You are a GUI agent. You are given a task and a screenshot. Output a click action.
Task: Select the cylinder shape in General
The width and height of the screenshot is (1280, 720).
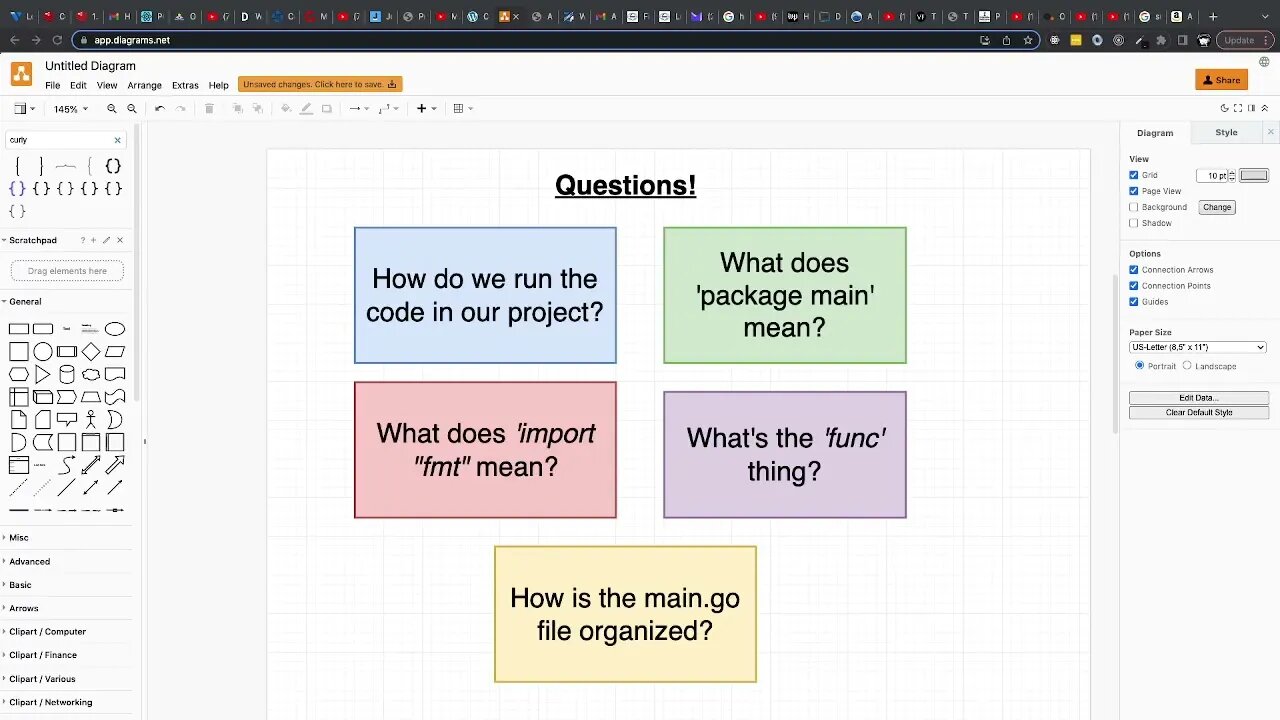click(67, 375)
